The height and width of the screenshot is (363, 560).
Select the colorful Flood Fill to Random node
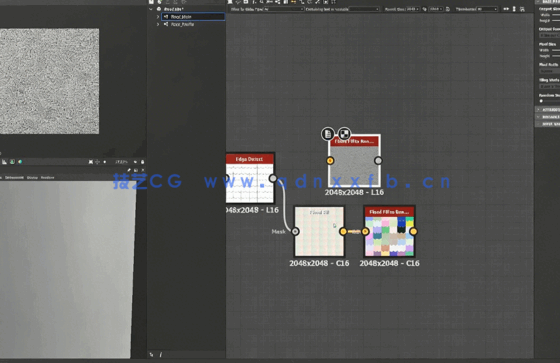click(x=389, y=231)
